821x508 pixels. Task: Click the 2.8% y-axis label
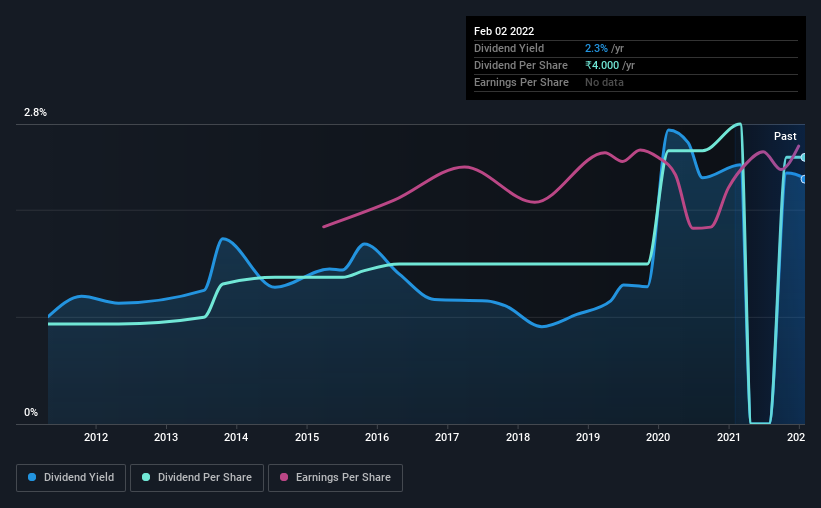[35, 113]
